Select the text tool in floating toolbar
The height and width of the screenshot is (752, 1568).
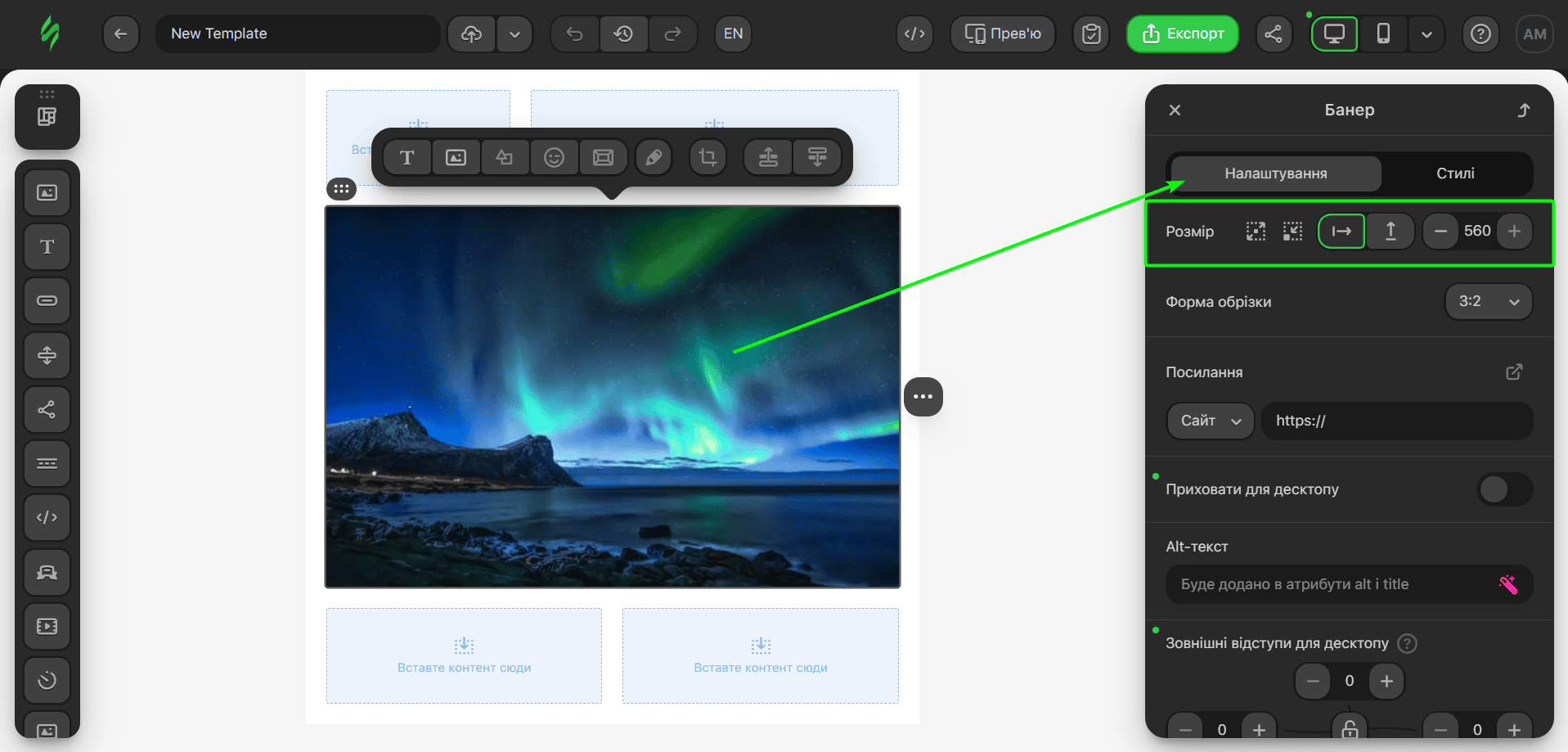click(407, 157)
